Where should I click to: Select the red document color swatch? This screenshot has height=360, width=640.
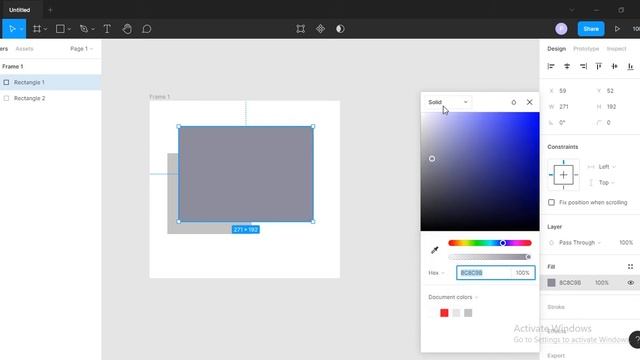pyautogui.click(x=444, y=313)
